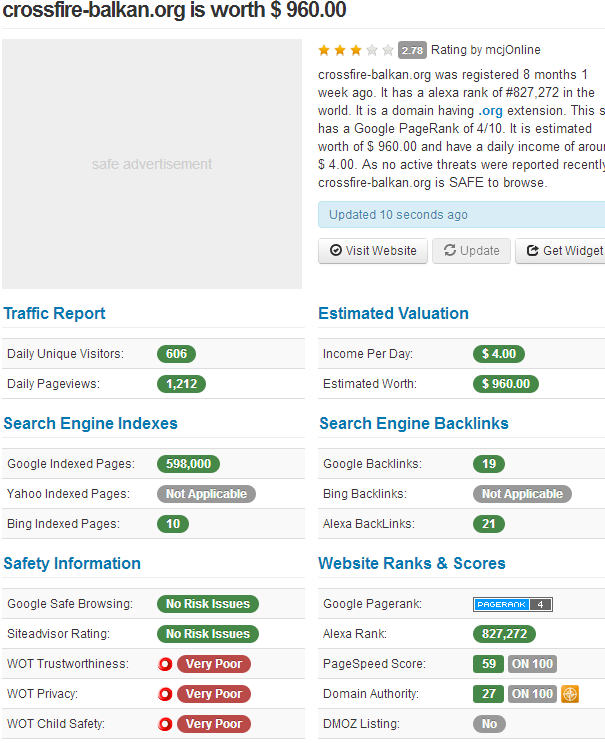
Task: Open the Get Widget button
Action: 561,251
